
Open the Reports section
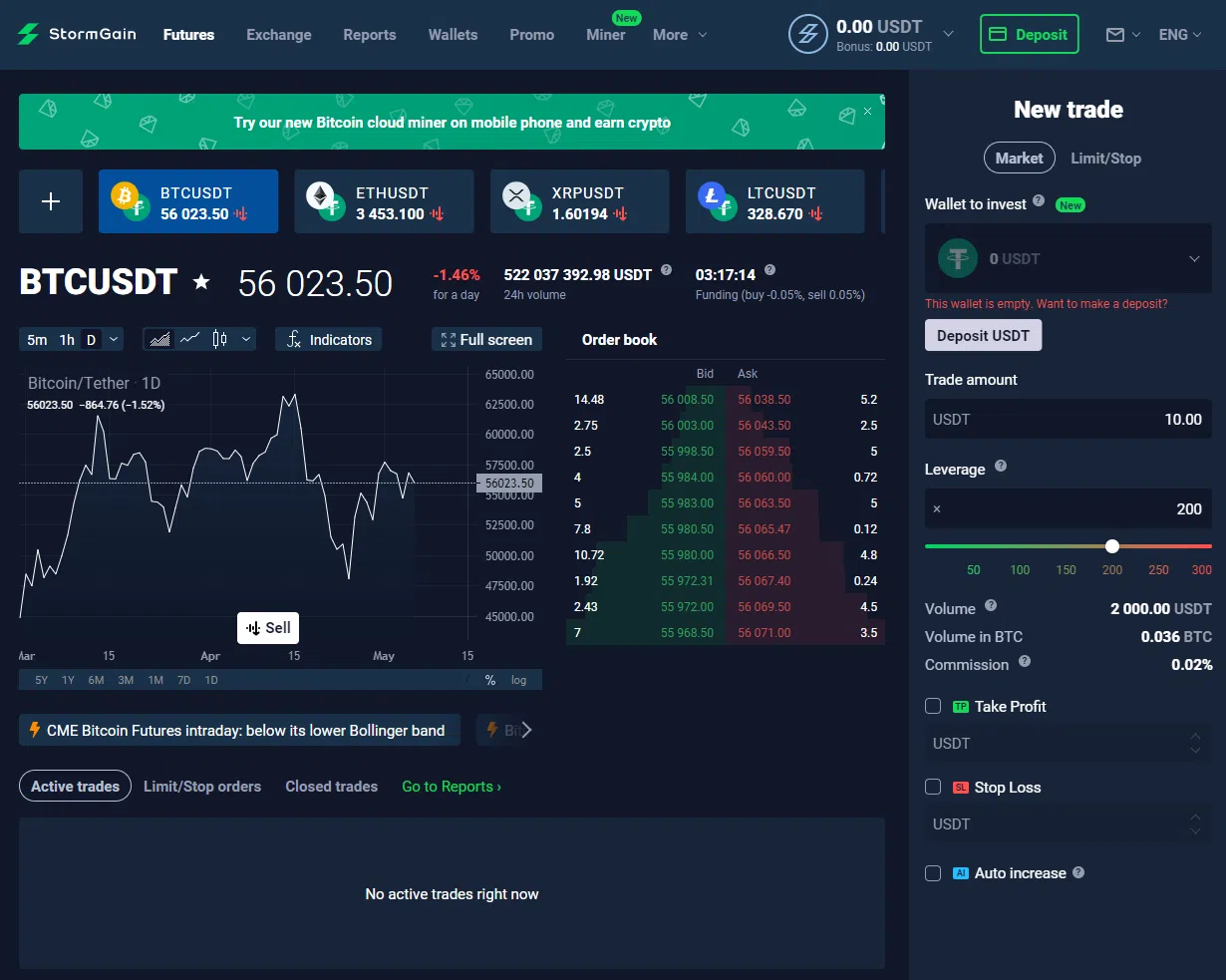(x=370, y=35)
